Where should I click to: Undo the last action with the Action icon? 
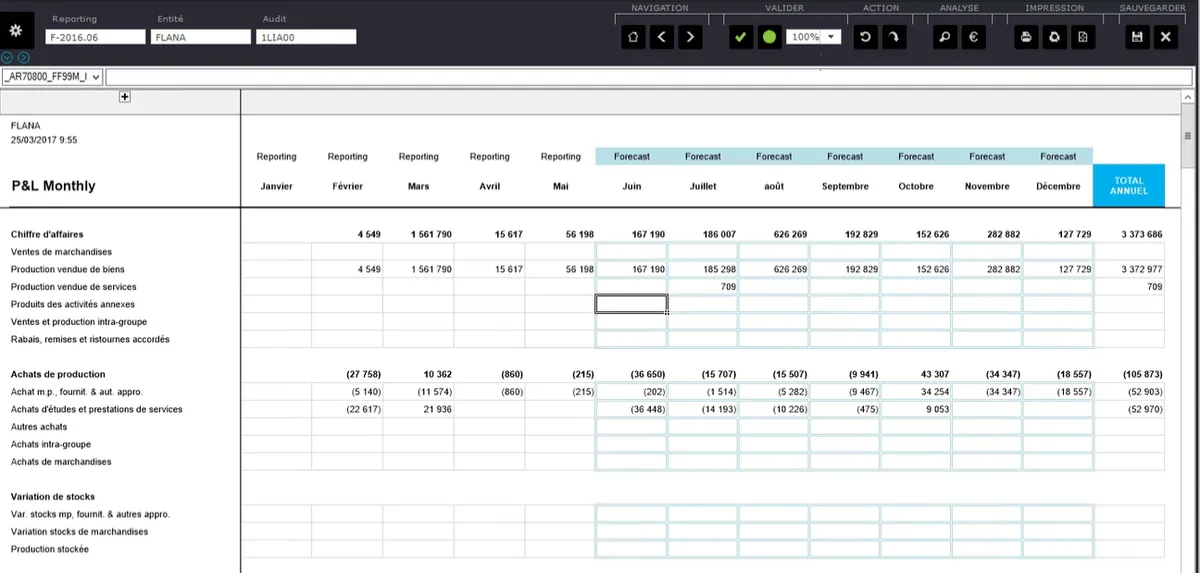[x=865, y=37]
